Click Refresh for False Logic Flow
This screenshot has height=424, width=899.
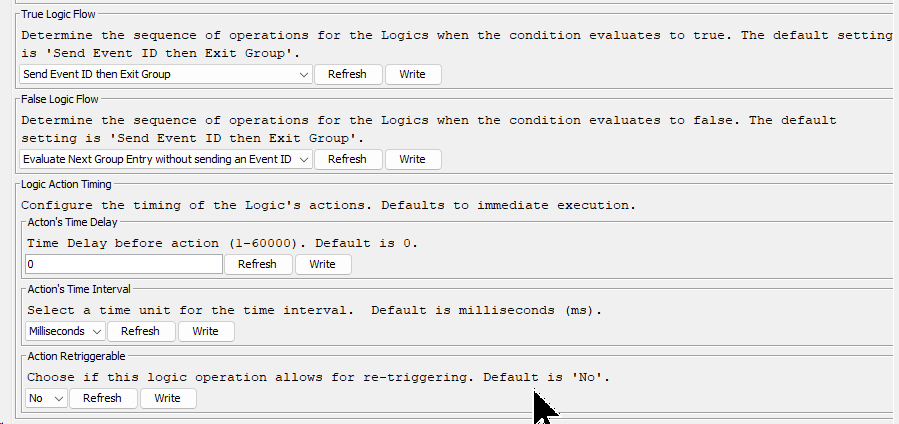[347, 159]
